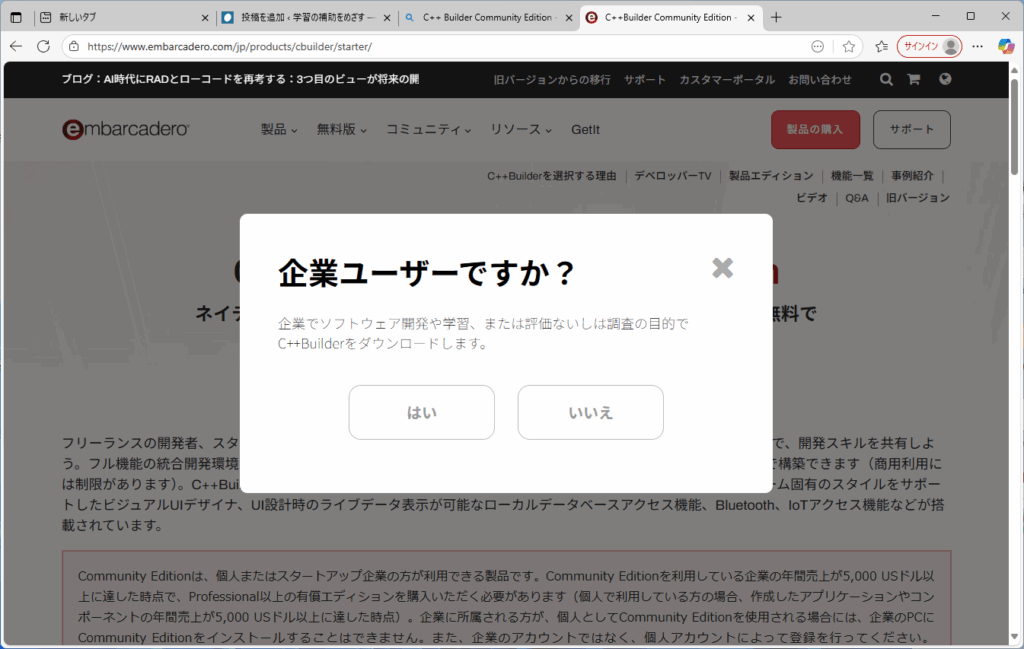Click the embarcadero logo
Viewport: 1024px width, 649px height.
pos(125,129)
